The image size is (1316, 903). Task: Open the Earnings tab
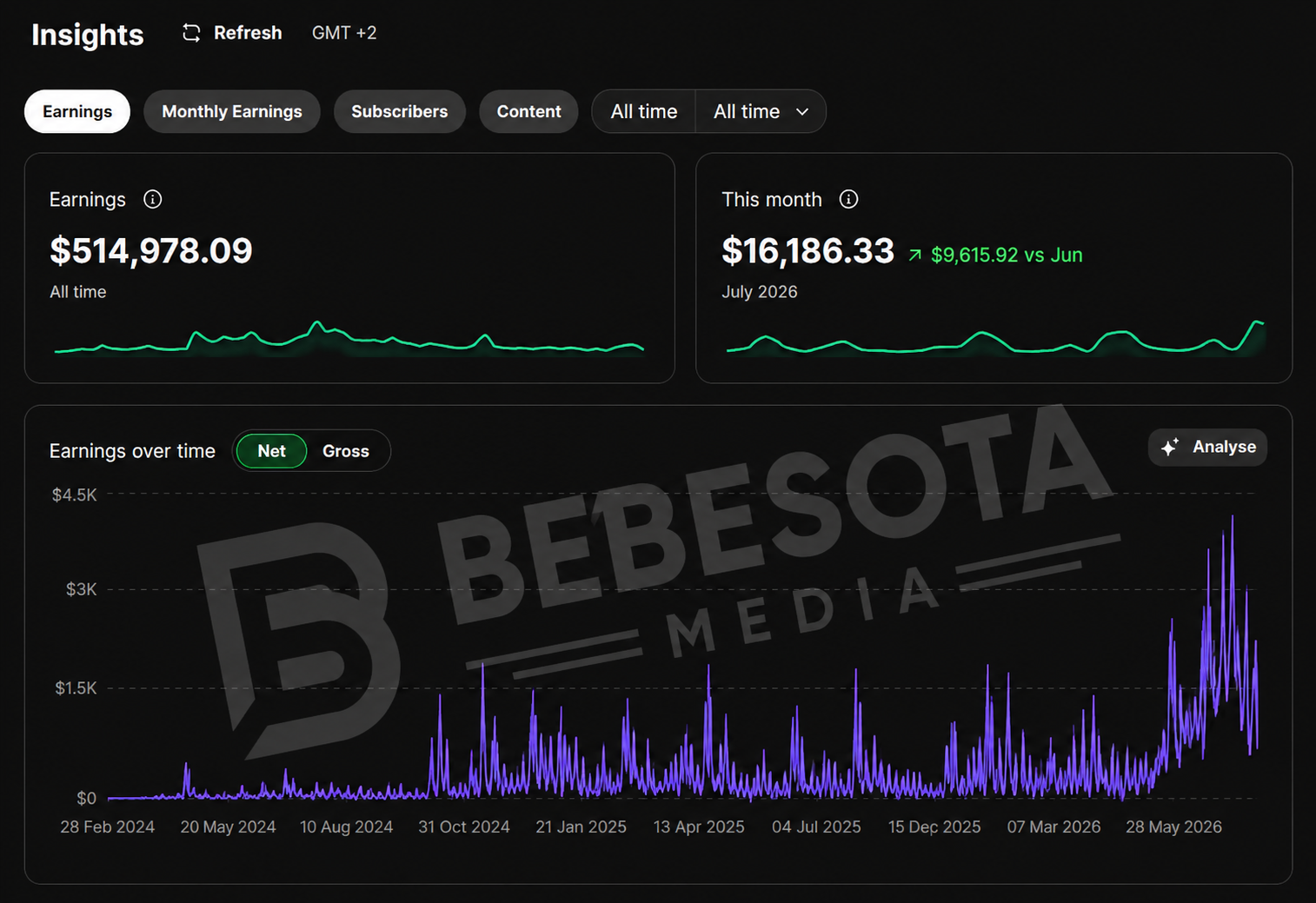click(77, 111)
